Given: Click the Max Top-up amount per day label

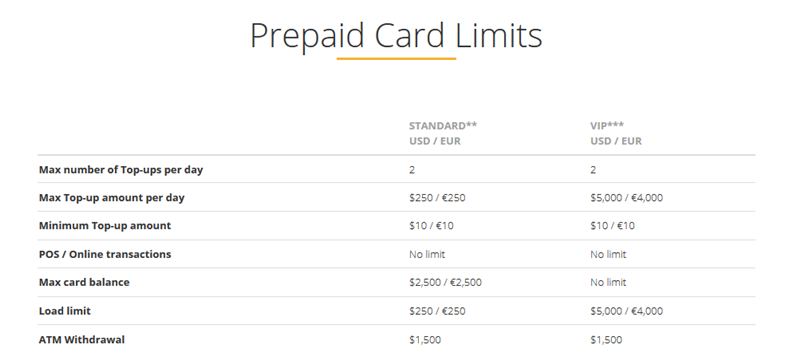Looking at the screenshot, I should coord(112,197).
